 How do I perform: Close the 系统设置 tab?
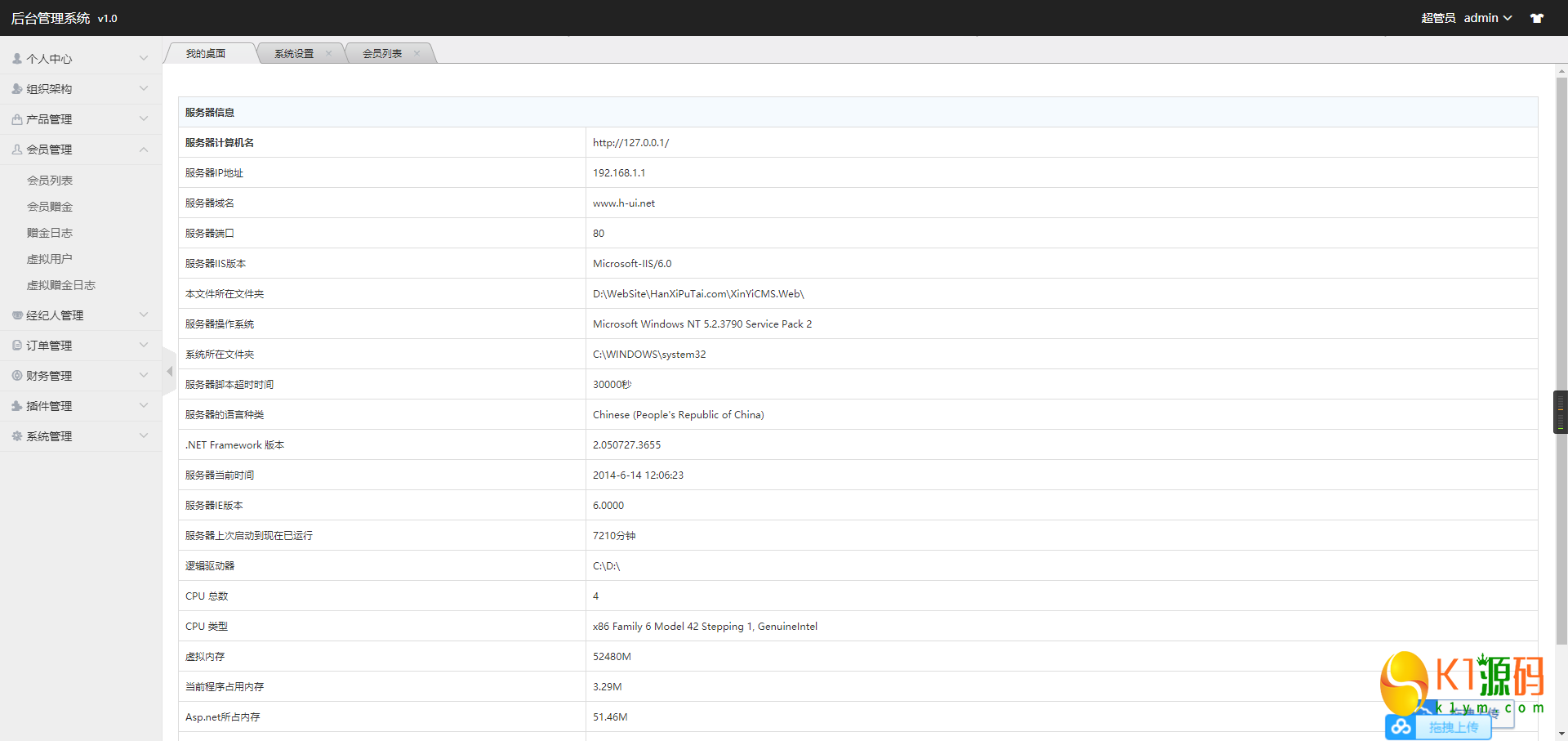point(328,54)
